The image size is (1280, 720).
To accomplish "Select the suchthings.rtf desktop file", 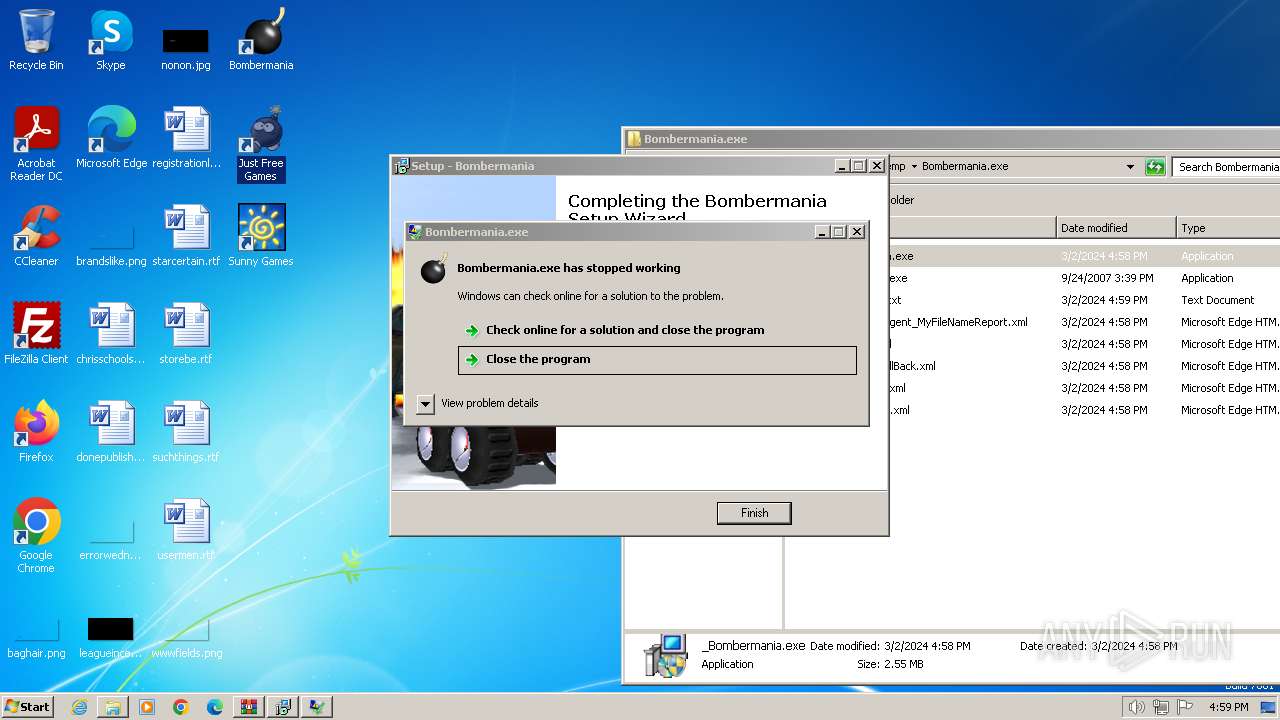I will pos(186,432).
